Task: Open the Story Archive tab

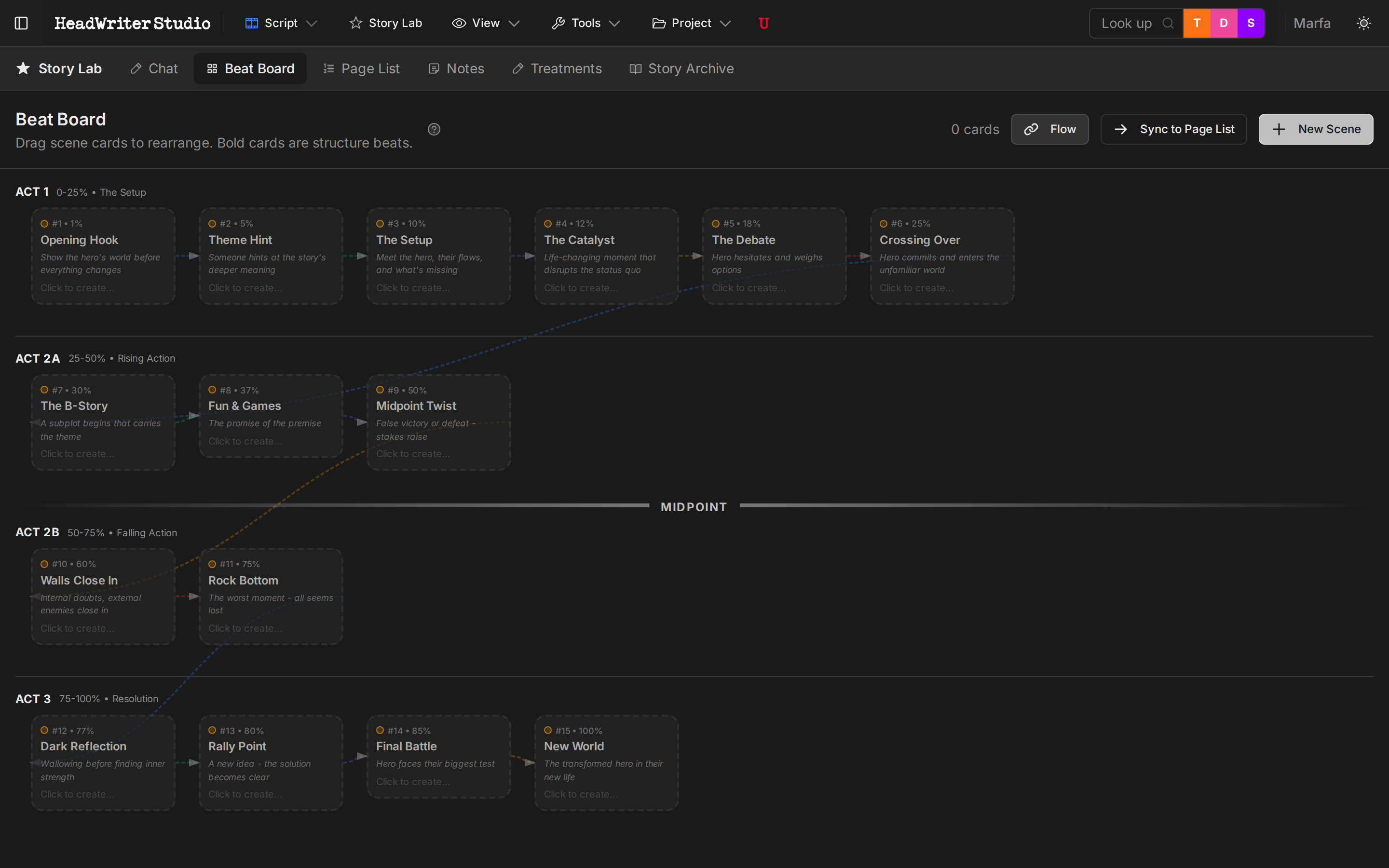Action: tap(681, 68)
